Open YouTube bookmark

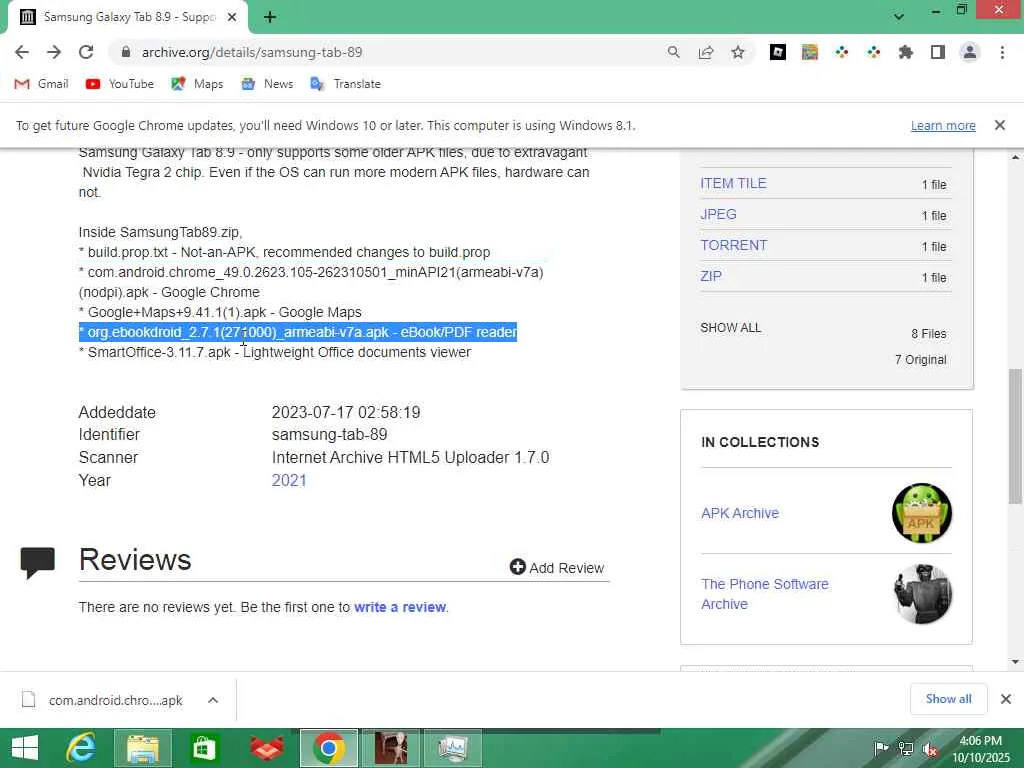pos(120,84)
